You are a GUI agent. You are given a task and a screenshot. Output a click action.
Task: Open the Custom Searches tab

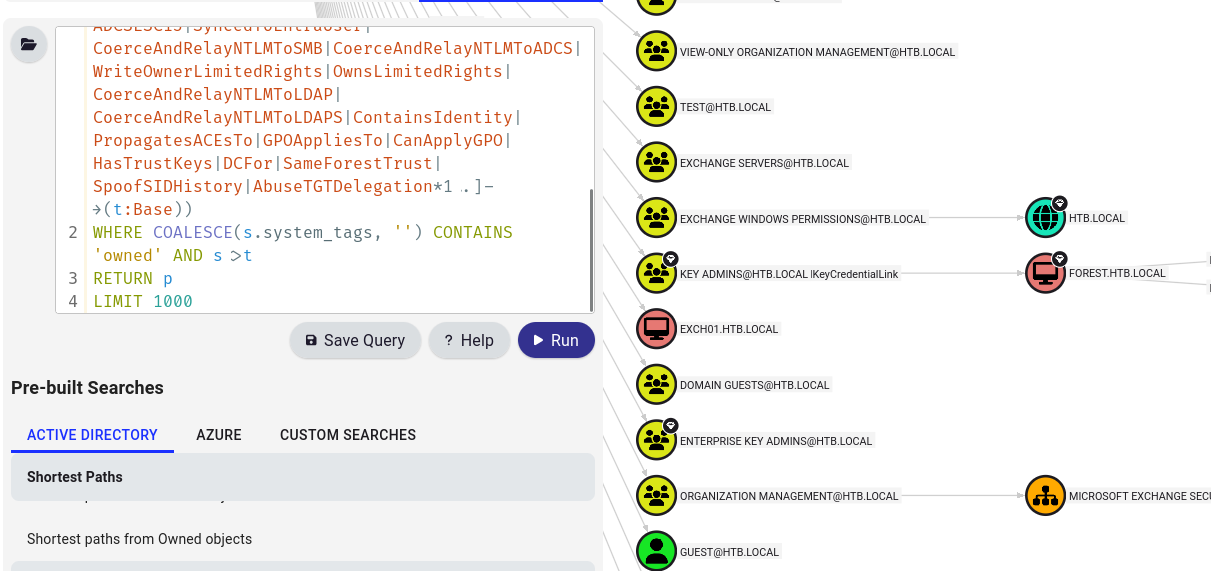348,435
